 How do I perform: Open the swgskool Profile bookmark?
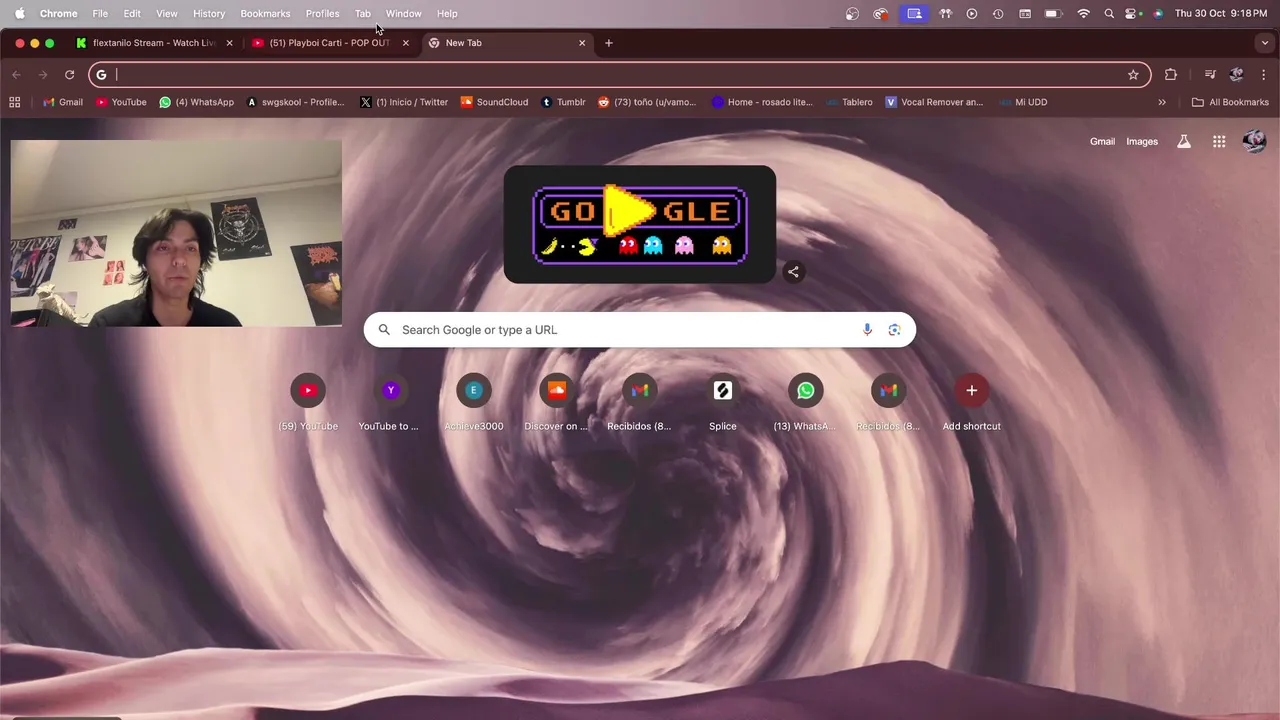(x=295, y=102)
